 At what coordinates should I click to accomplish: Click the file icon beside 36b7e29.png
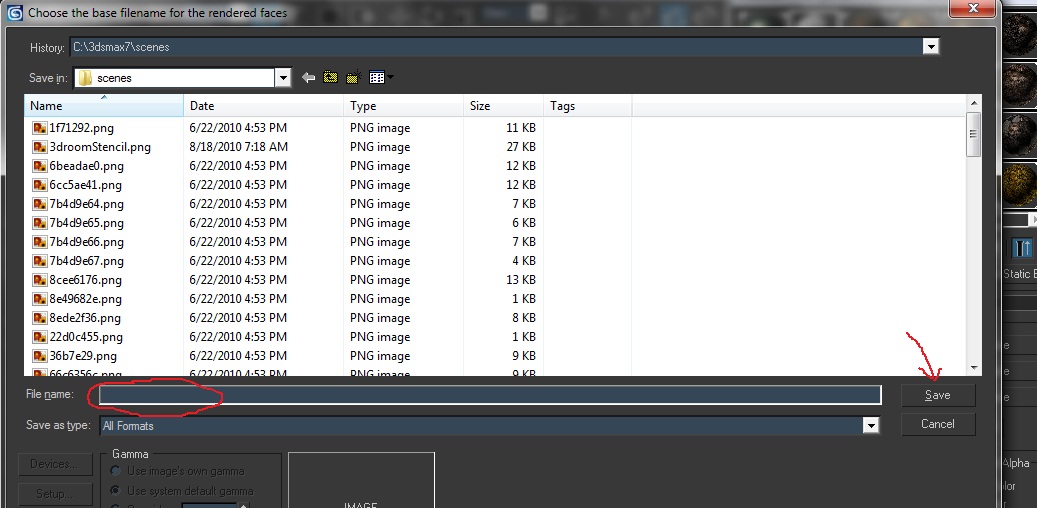tap(40, 356)
